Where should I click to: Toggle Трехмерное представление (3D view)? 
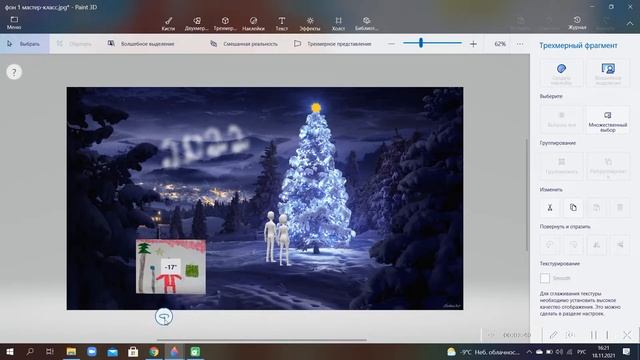point(333,44)
